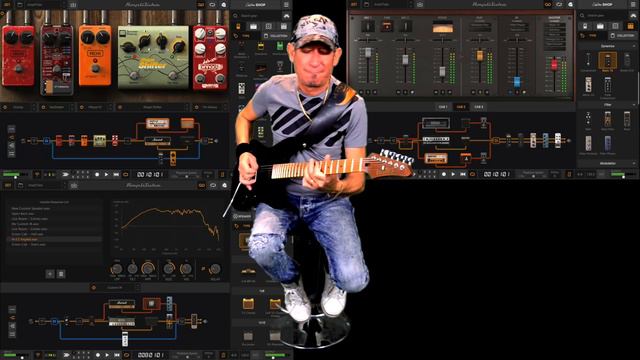Image resolution: width=640 pixels, height=360 pixels.
Task: Open Custom Shop in the top-right window
Action: click(603, 4)
